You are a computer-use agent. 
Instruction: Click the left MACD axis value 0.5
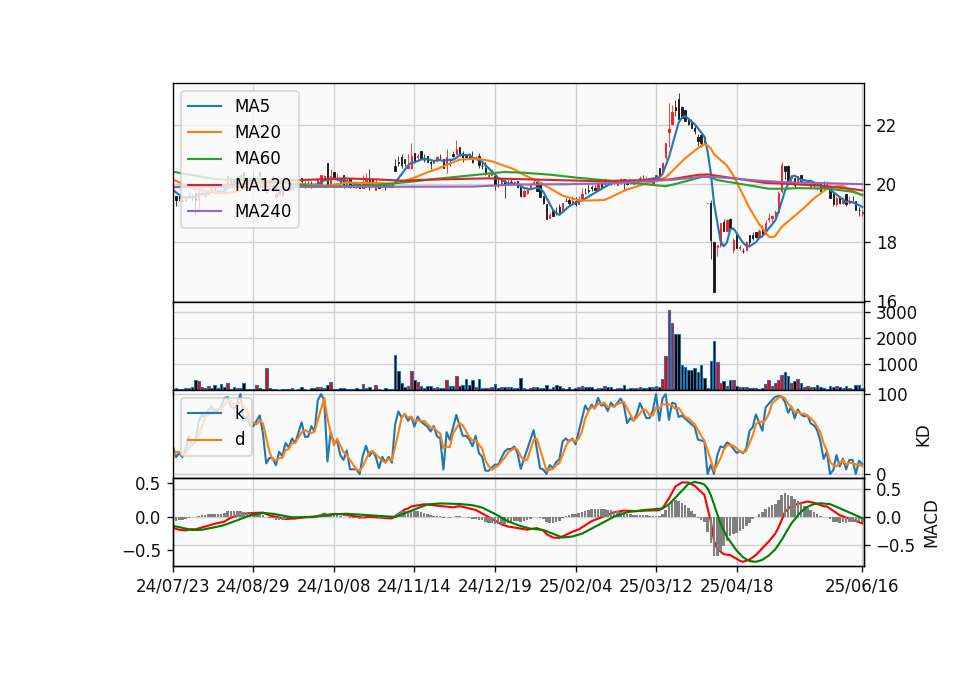tap(147, 484)
